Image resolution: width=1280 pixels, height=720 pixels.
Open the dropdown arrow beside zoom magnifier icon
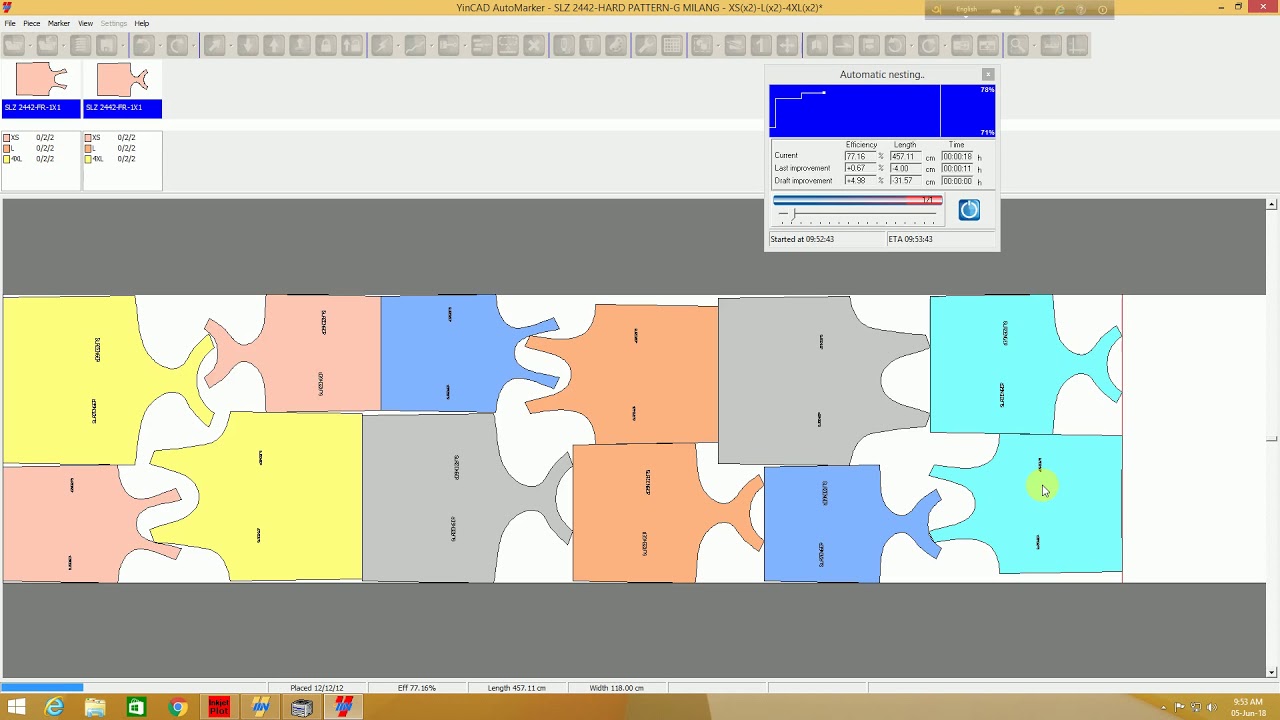pyautogui.click(x=1034, y=45)
